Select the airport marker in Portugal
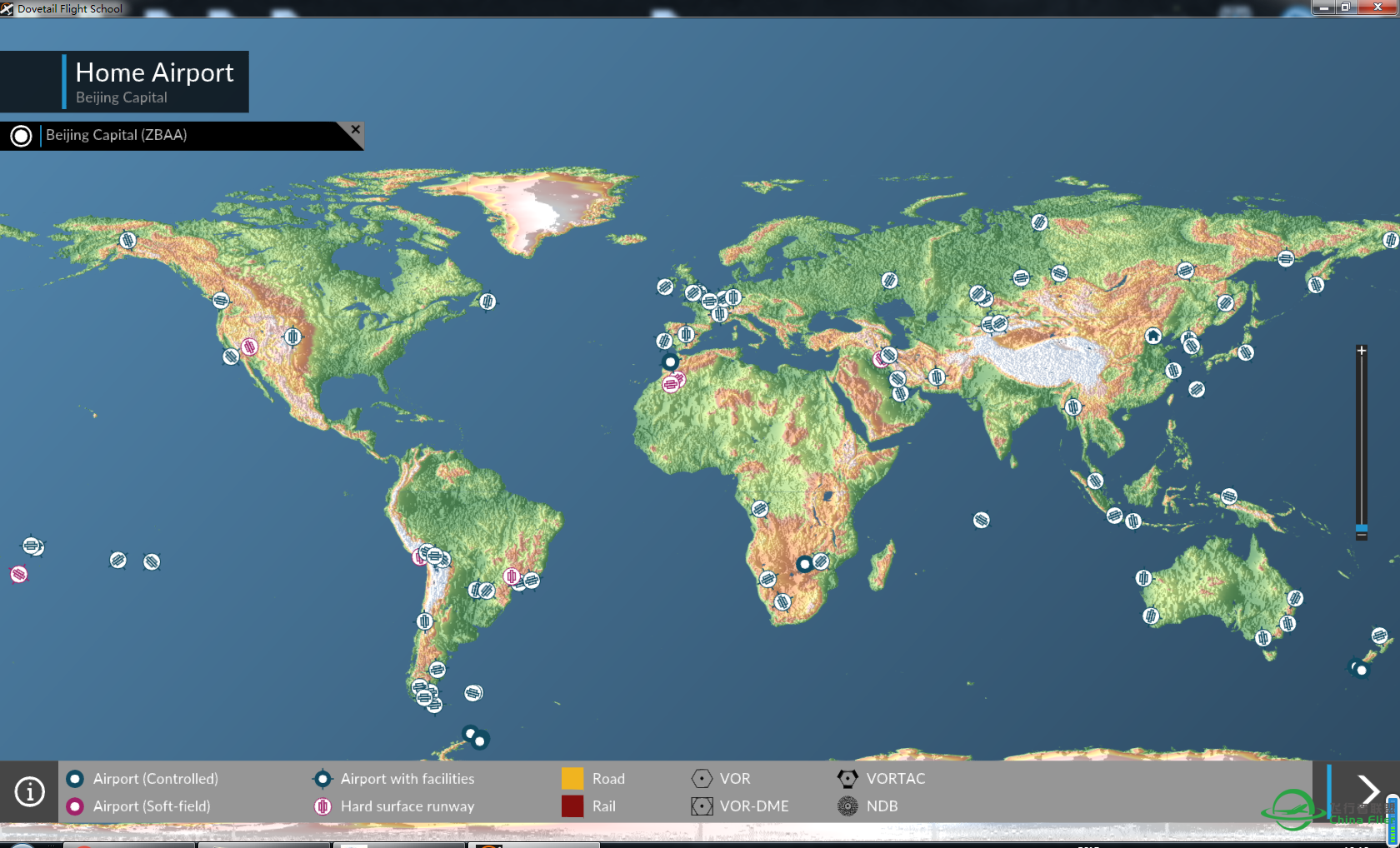 (x=664, y=341)
